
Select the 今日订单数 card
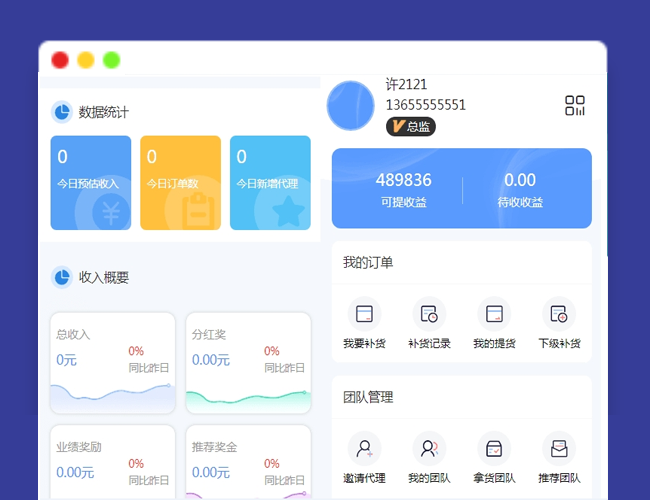click(x=180, y=183)
